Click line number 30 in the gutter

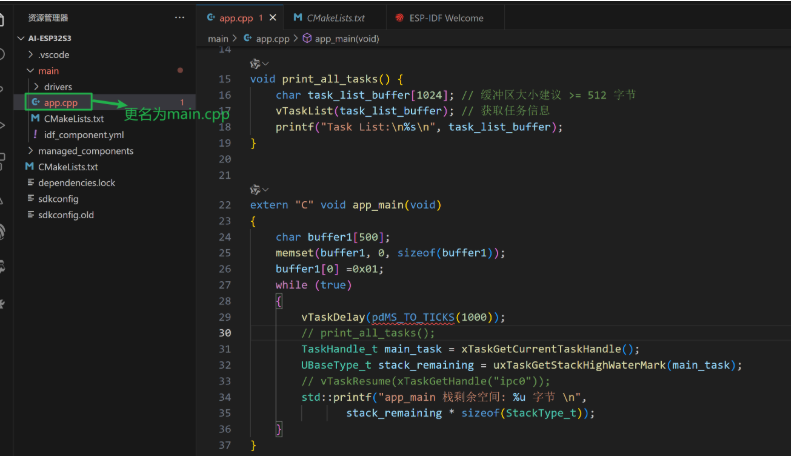[224, 333]
